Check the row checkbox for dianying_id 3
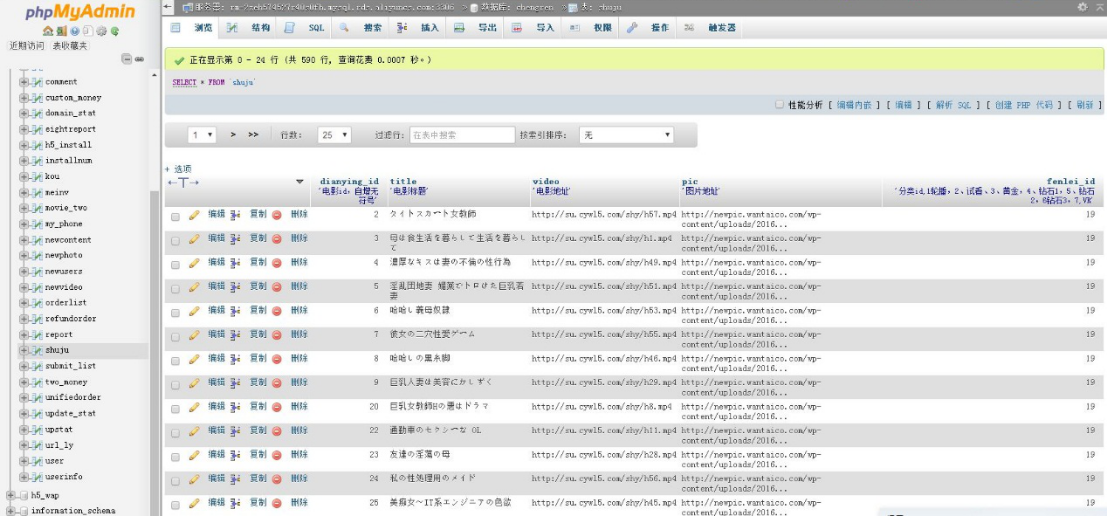The image size is (1108, 516). 175,240
